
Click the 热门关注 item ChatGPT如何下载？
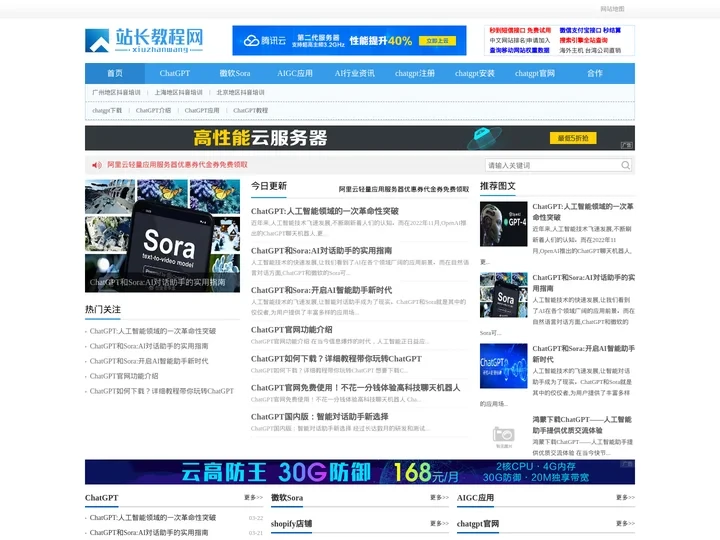click(162, 391)
